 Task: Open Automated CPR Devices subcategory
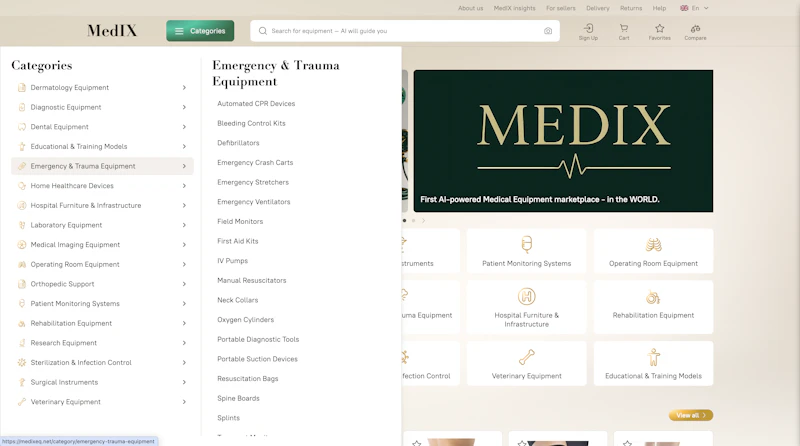point(256,104)
